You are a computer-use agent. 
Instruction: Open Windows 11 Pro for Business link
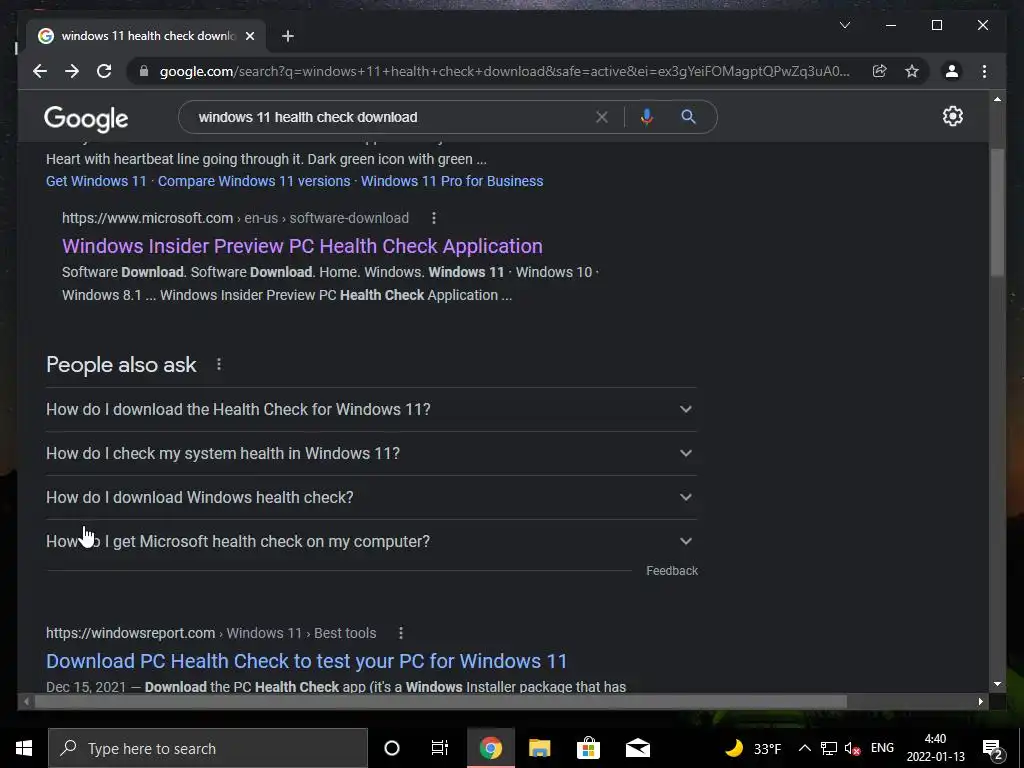coord(452,181)
